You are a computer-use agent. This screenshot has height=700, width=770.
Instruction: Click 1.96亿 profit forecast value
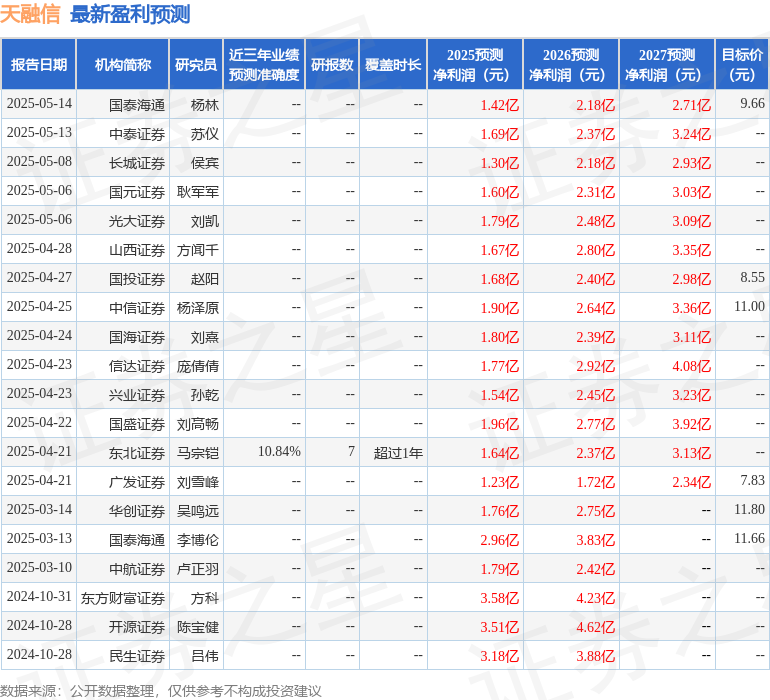click(x=499, y=424)
